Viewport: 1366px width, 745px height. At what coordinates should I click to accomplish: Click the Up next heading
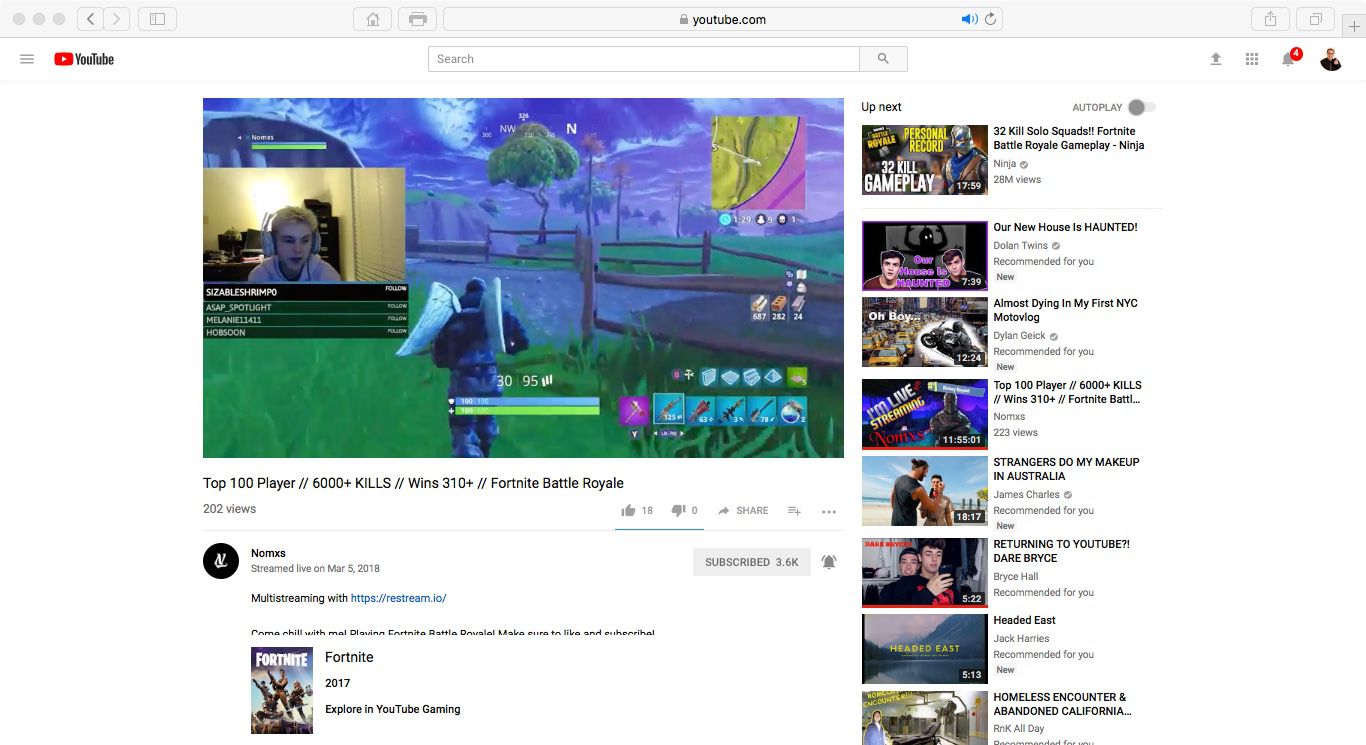pos(881,107)
